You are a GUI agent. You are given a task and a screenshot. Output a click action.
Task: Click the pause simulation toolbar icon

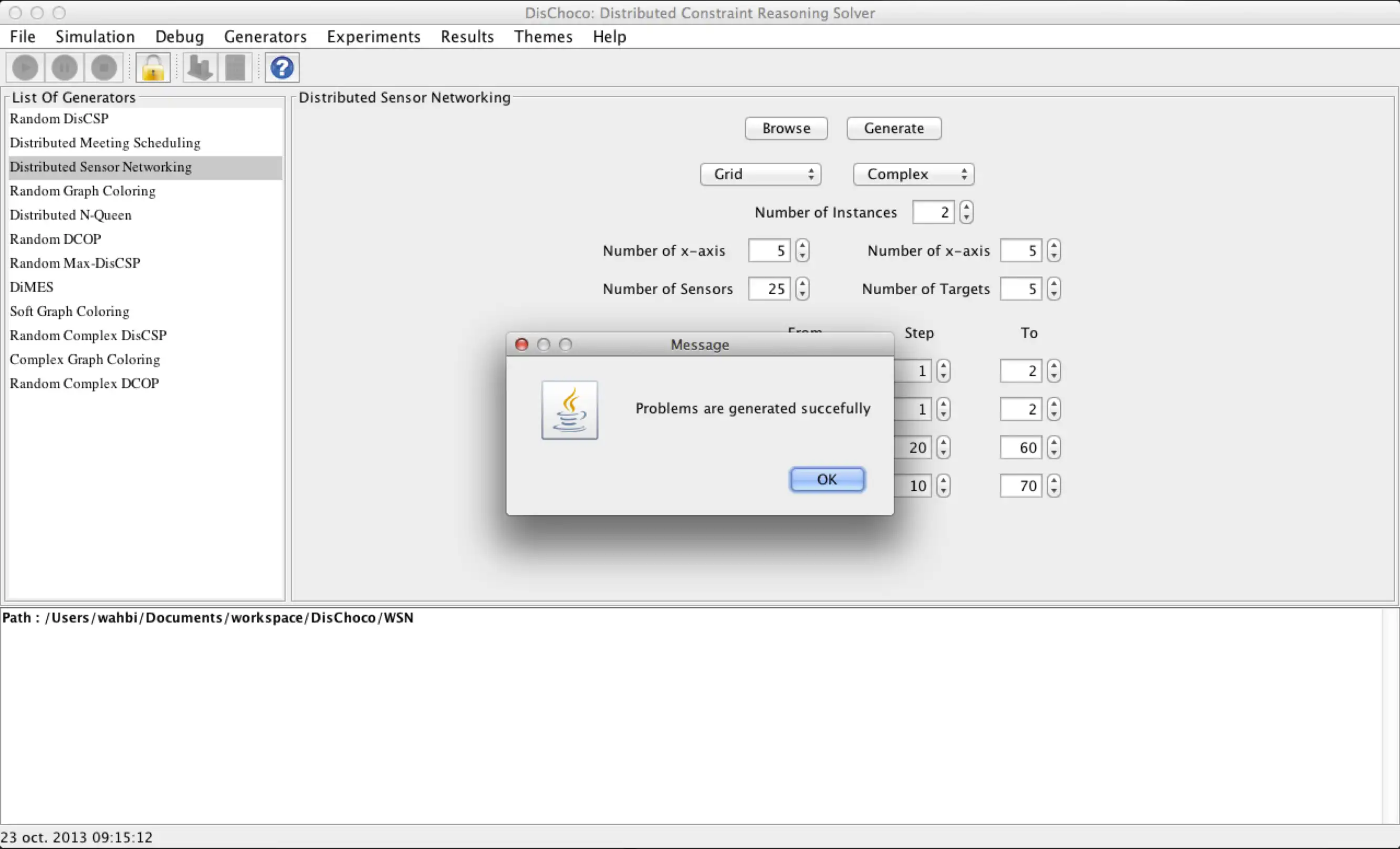click(x=64, y=68)
